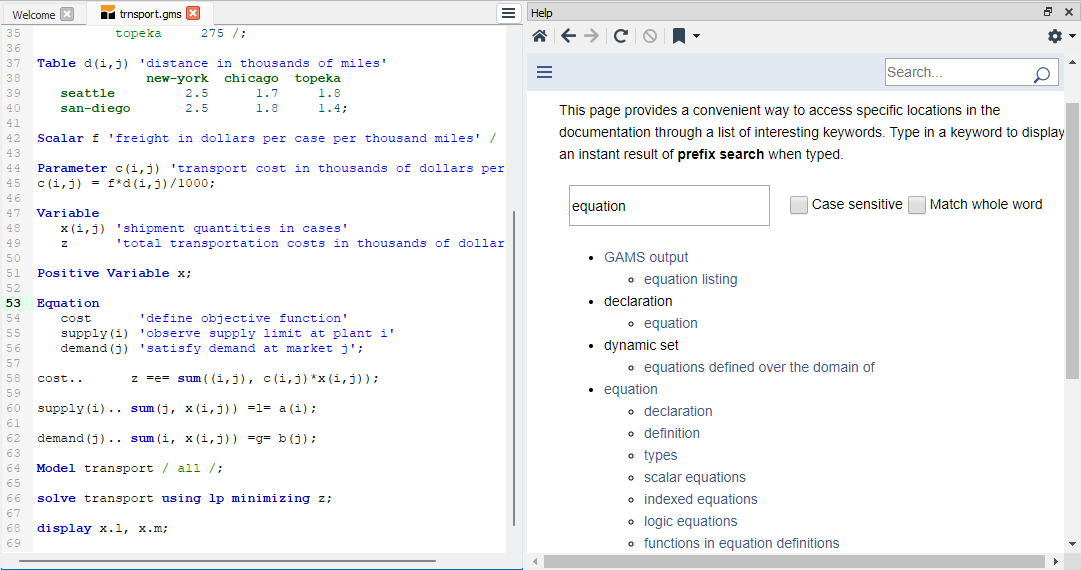This screenshot has height=570, width=1081.
Task: Click the Home icon in Help toolbar
Action: click(540, 36)
